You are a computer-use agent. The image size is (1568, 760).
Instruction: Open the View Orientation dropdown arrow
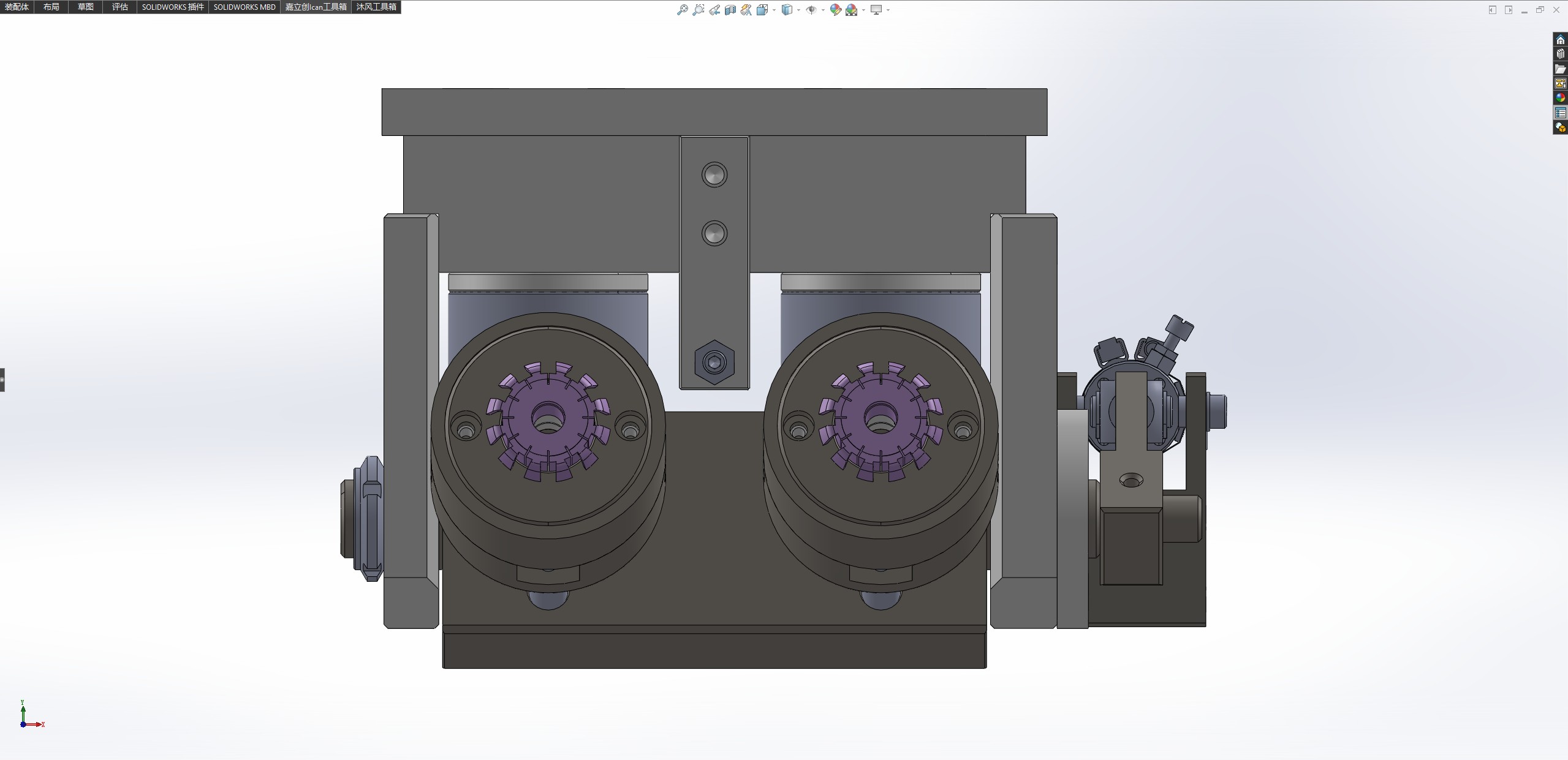[774, 10]
